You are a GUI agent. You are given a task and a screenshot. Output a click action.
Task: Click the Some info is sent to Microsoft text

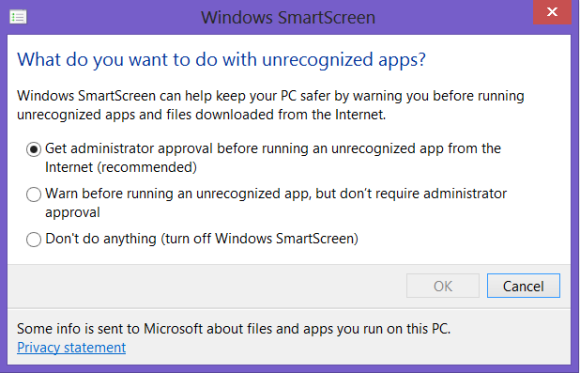pyautogui.click(x=234, y=329)
